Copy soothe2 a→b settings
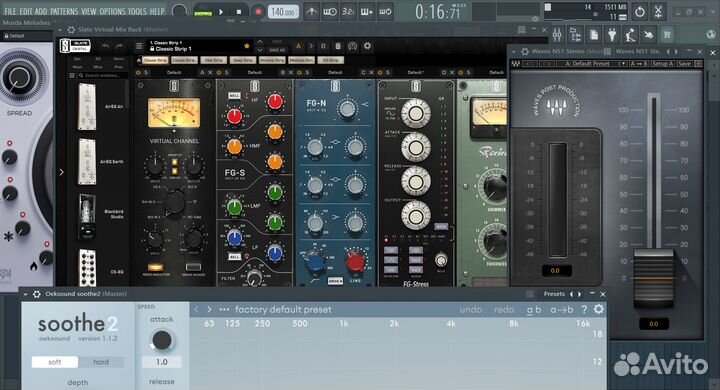Viewport: 720px width, 390px height. click(562, 310)
